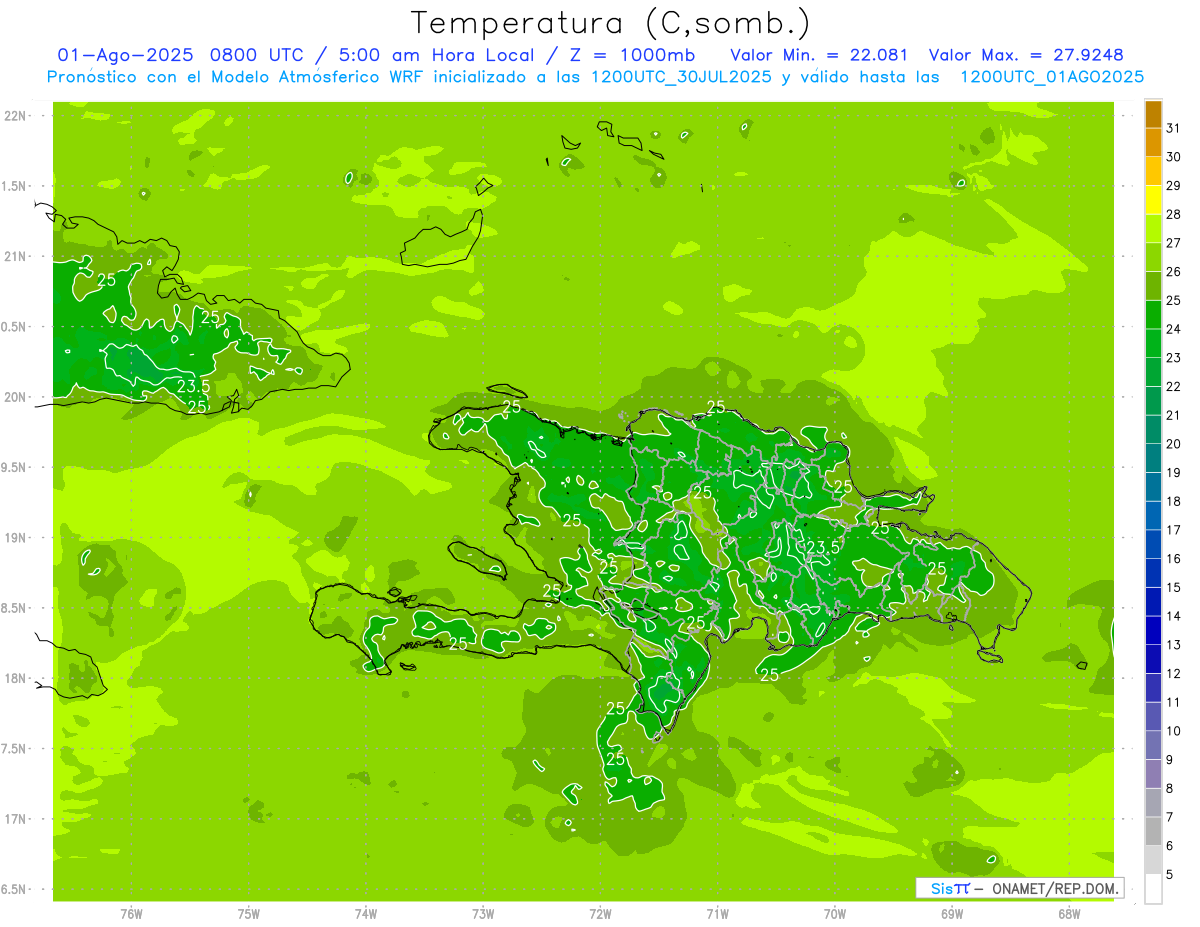Image resolution: width=1200 pixels, height=927 pixels.
Task: Click the 76W longitude label
Action: (x=131, y=913)
